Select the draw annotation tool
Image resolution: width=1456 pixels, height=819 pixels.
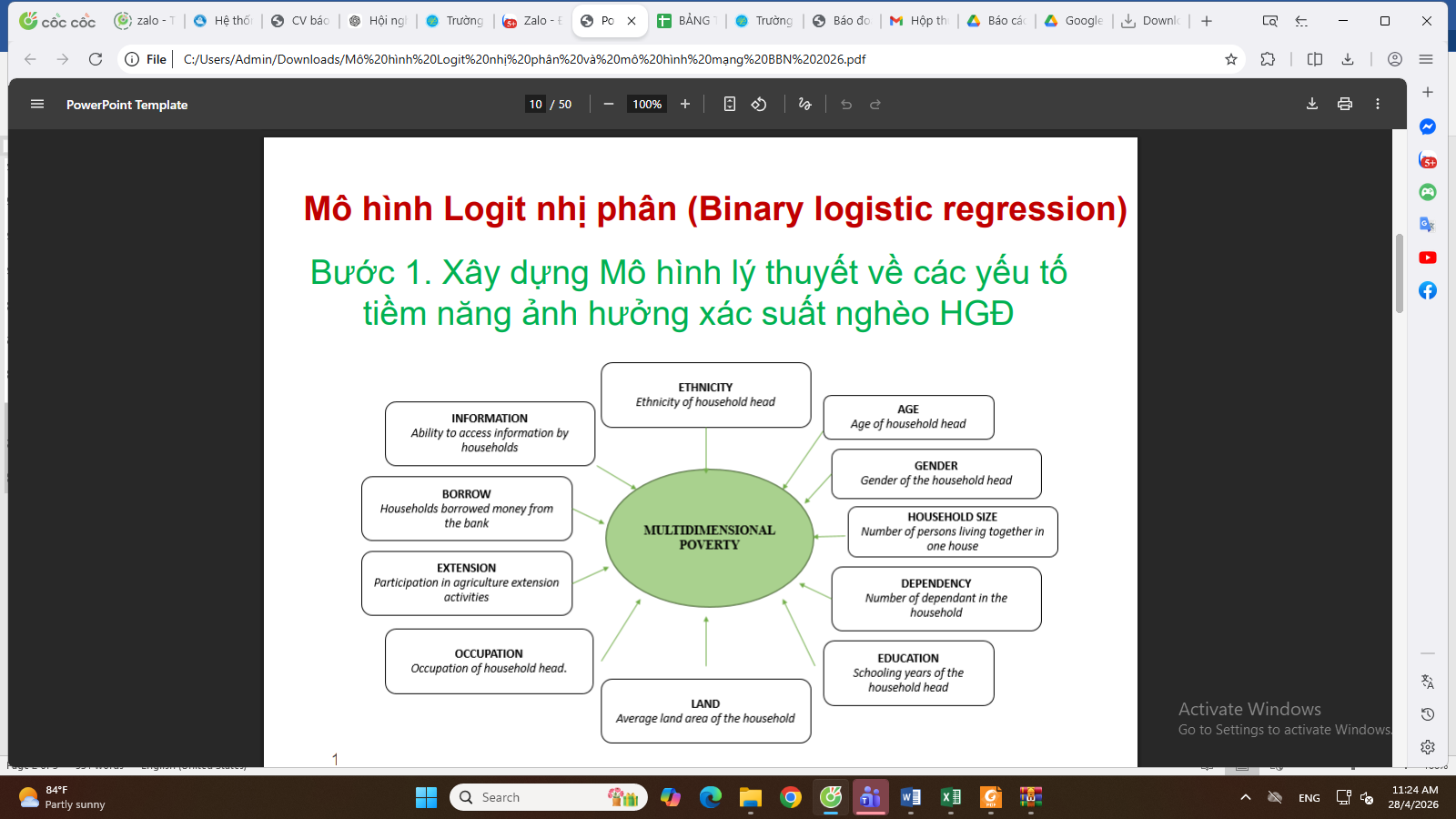(804, 105)
